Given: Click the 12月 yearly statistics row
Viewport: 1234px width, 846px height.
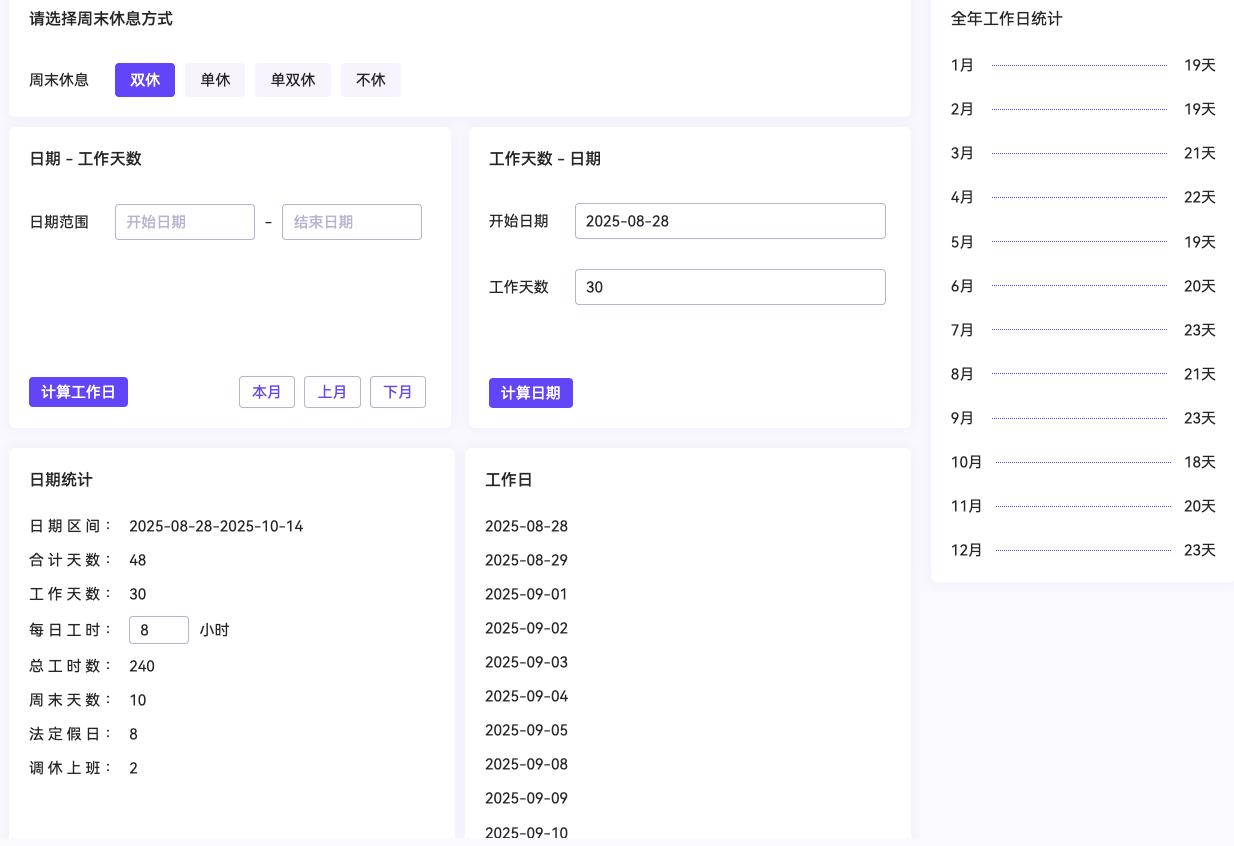Looking at the screenshot, I should coord(1082,550).
